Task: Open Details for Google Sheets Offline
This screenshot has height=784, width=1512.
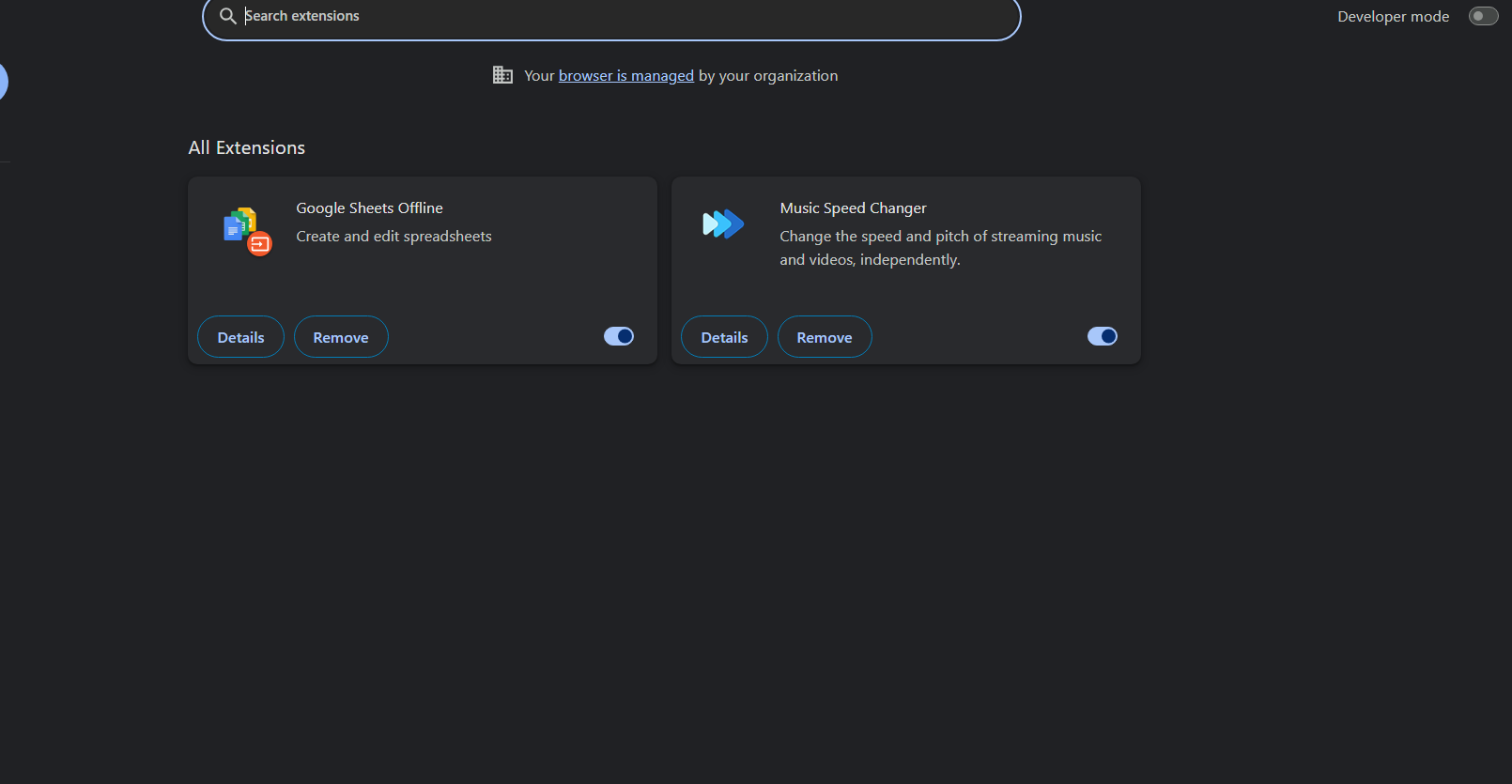Action: [240, 337]
